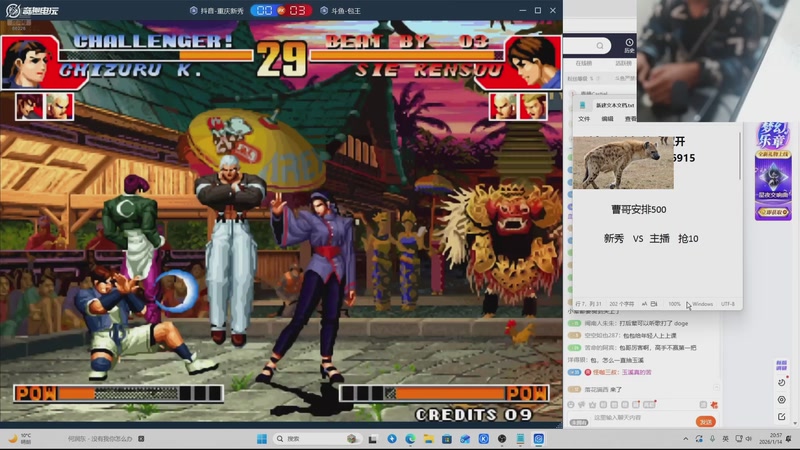Open Microsoft Edge from taskbar
800x450 pixels.
coord(410,439)
